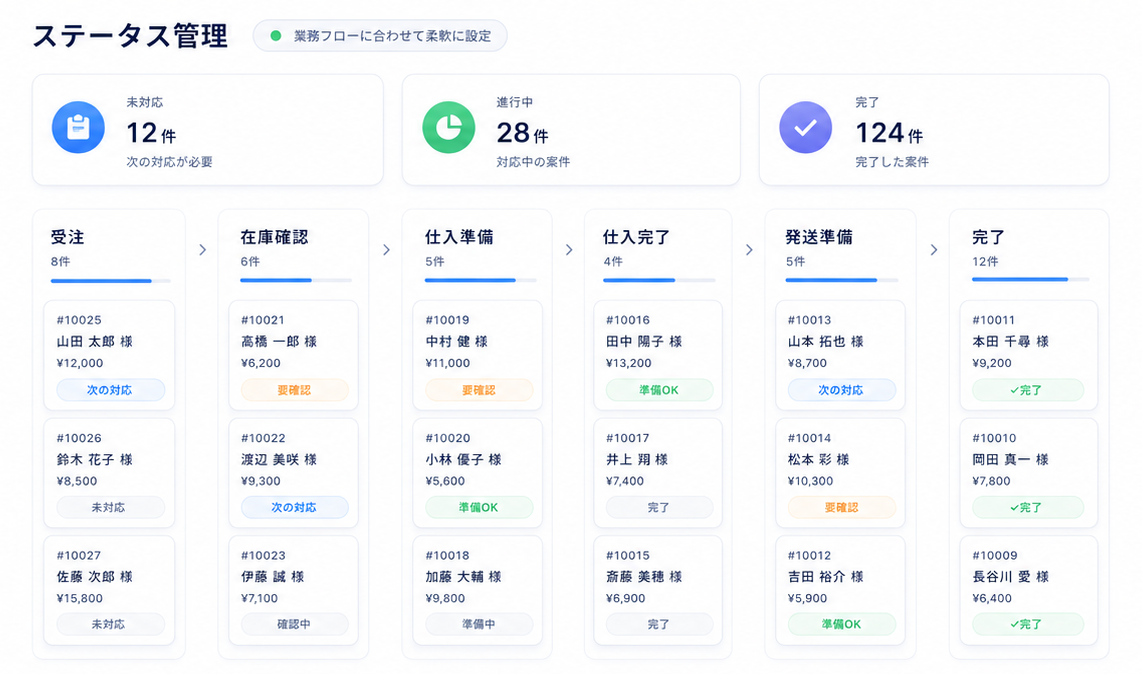This screenshot has width=1142, height=674.
Task: Click order number #10017
Action: click(x=627, y=438)
